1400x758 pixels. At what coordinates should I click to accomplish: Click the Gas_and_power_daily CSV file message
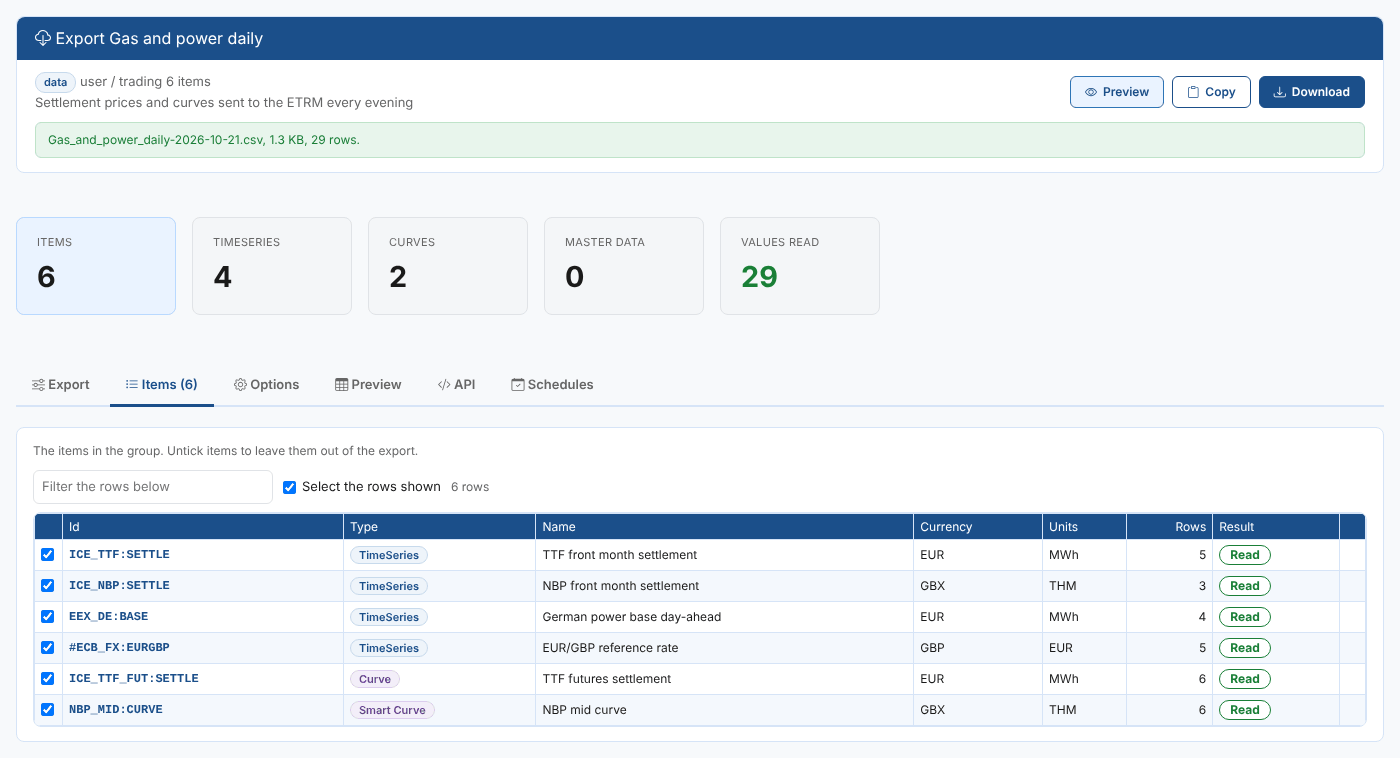click(x=700, y=140)
